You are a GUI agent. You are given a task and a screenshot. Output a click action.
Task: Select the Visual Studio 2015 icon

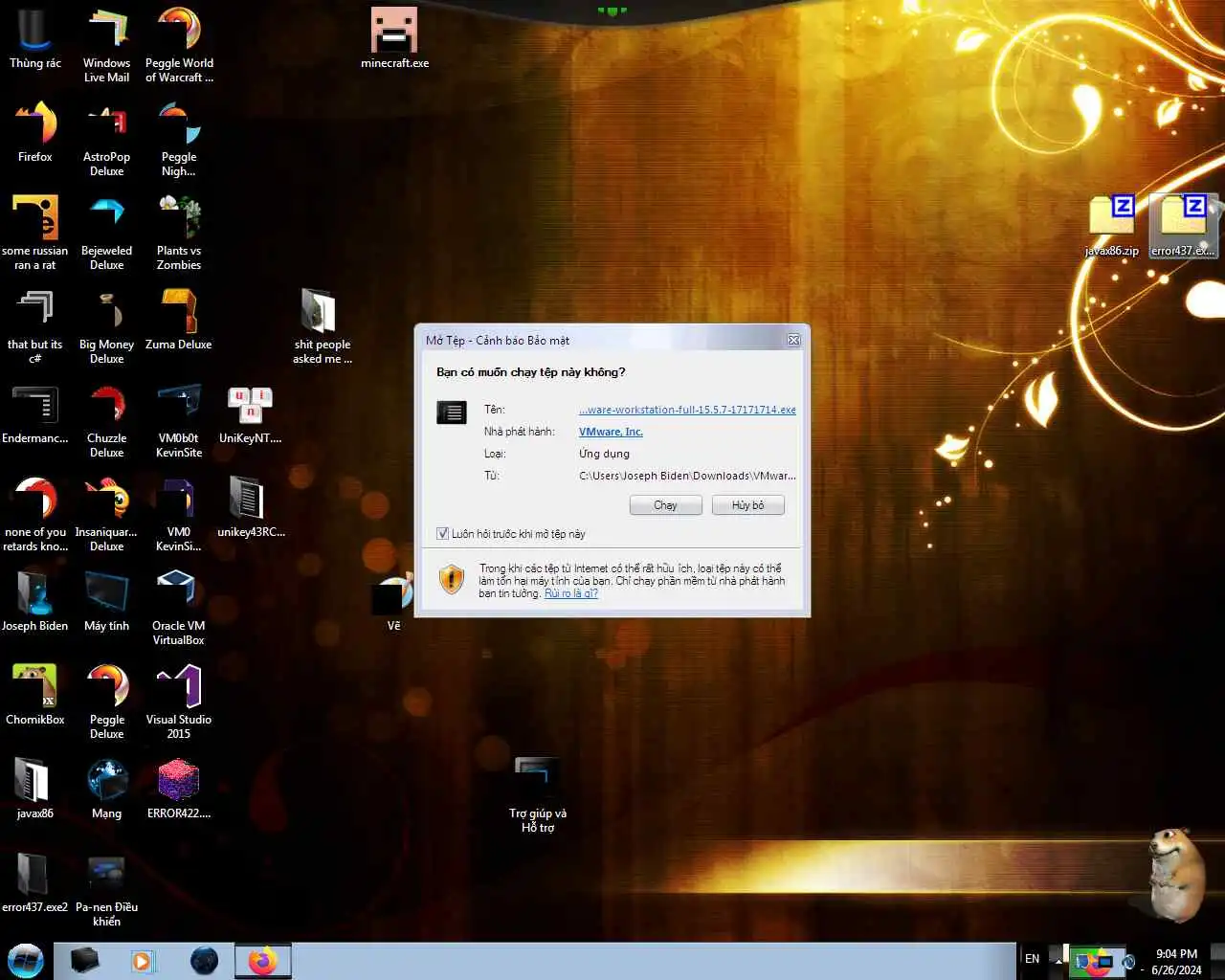(x=179, y=702)
